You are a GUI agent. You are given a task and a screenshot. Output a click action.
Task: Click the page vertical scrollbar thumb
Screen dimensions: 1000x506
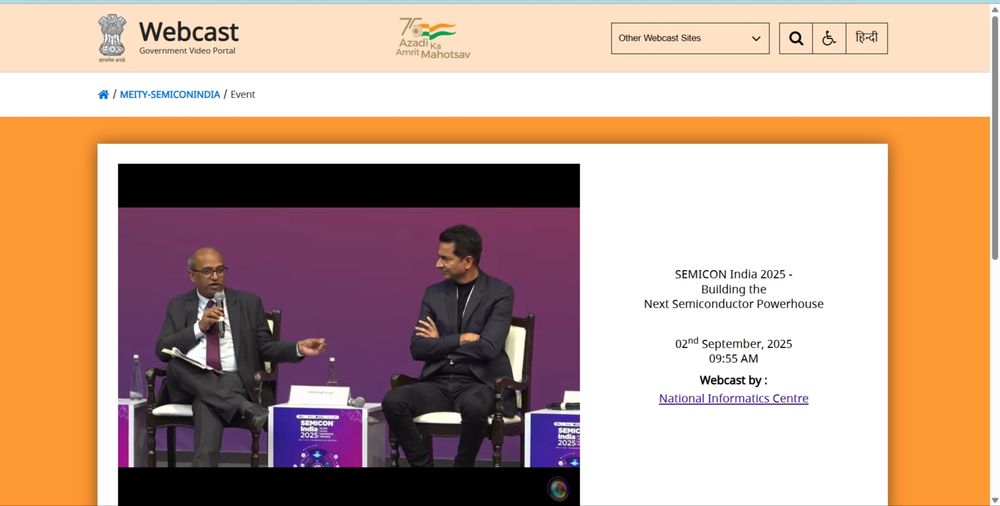[994, 137]
